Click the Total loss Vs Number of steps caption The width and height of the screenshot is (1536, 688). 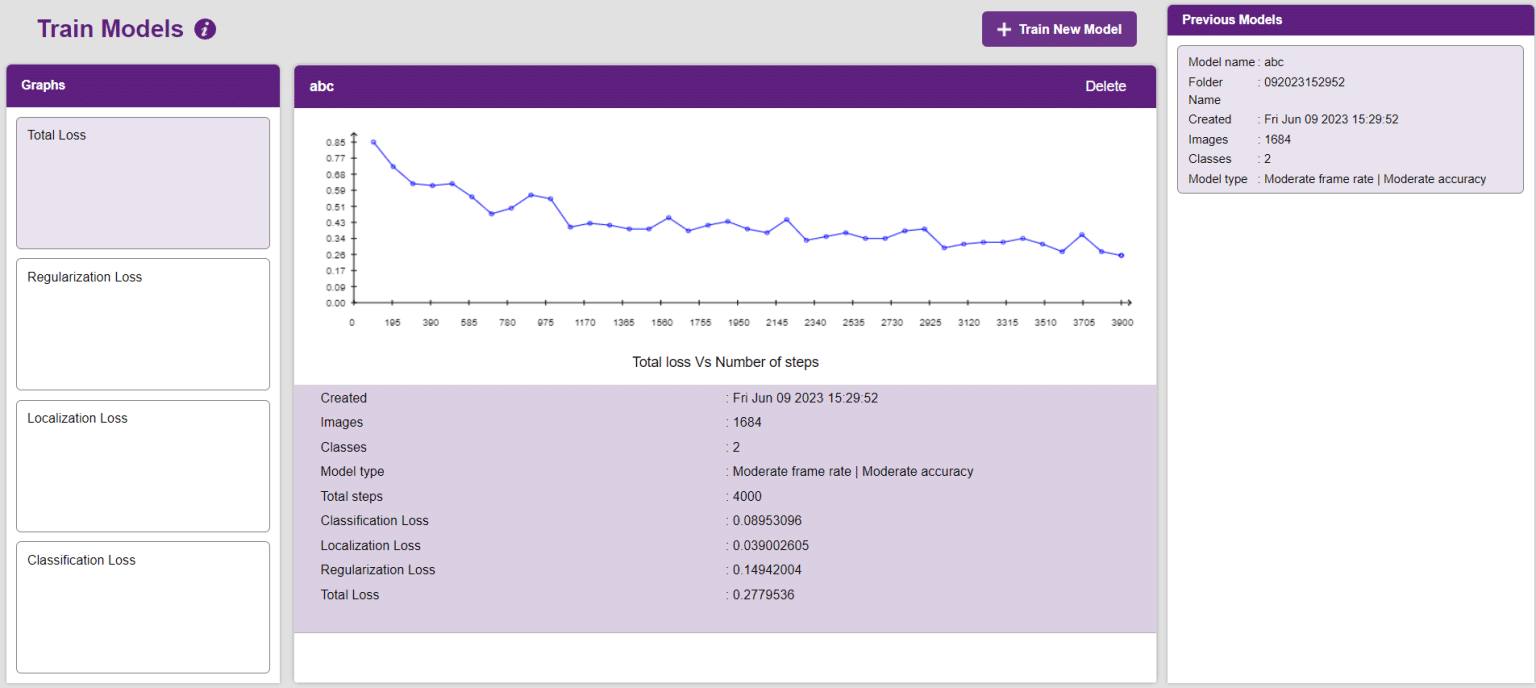[724, 361]
